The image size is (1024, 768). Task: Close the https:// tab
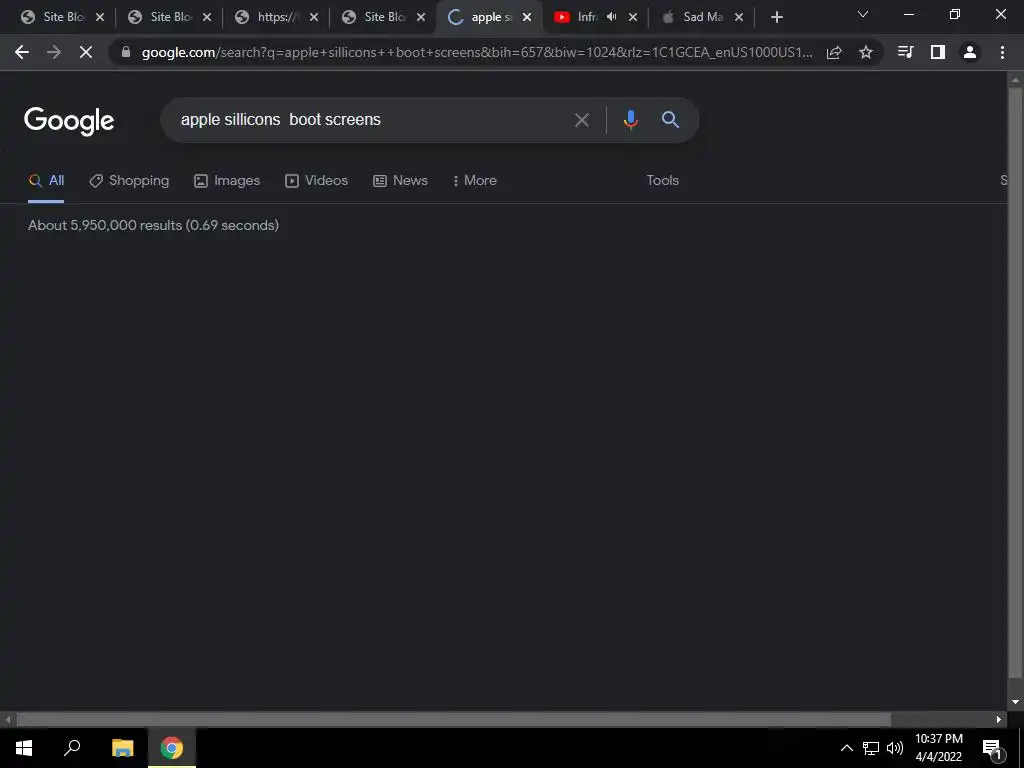[x=314, y=18]
